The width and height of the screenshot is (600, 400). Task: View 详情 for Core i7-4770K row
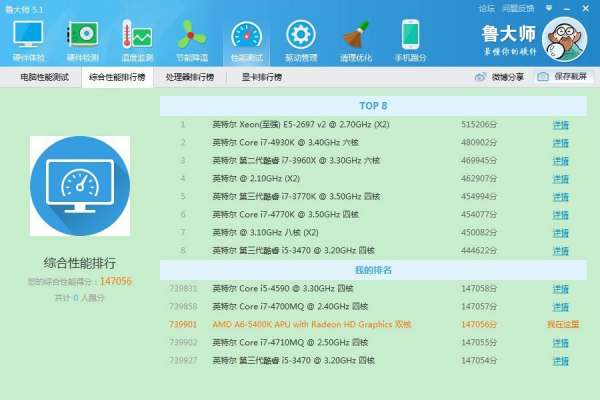561,215
